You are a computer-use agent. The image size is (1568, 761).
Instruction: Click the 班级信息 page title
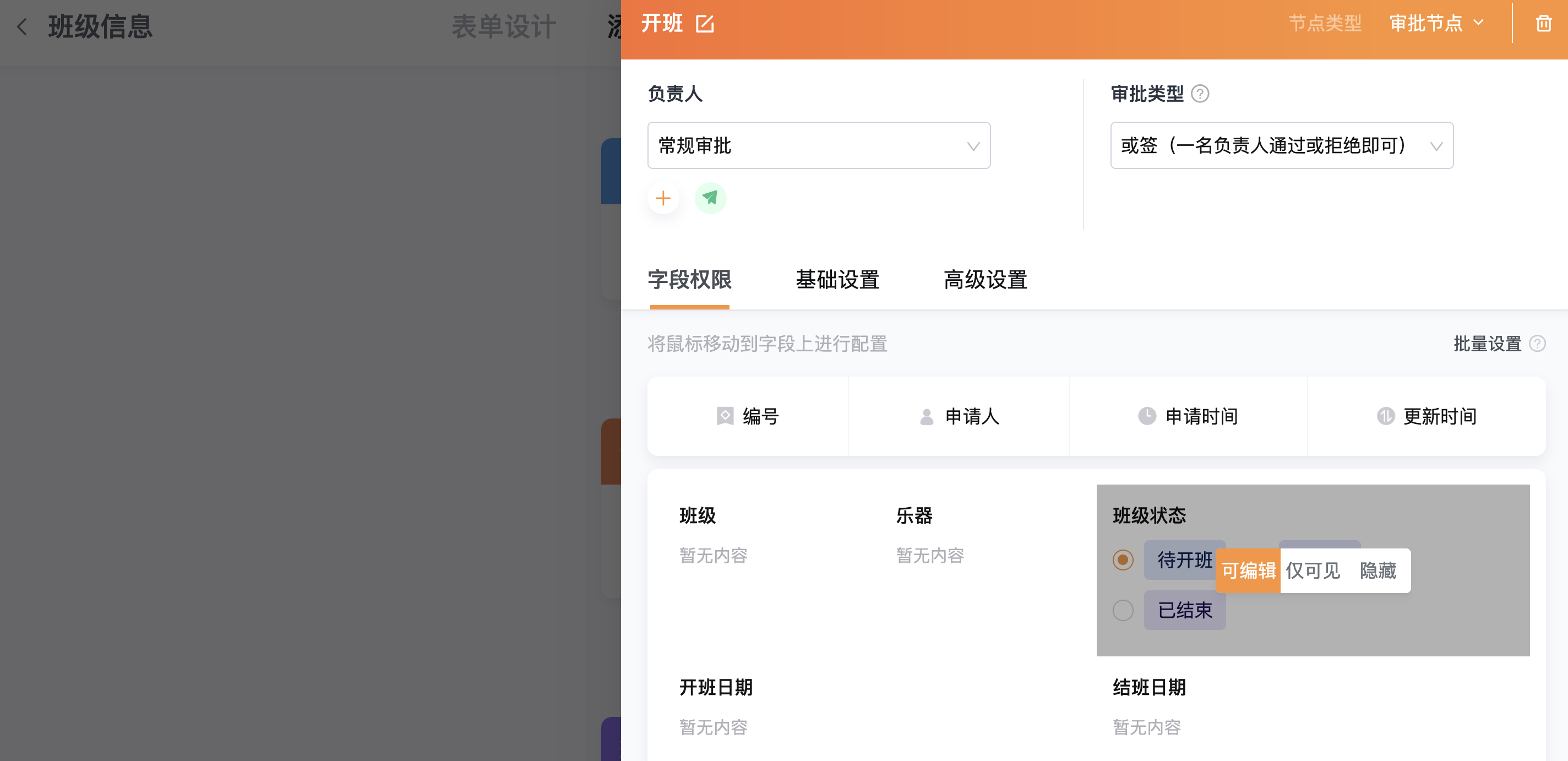(x=100, y=27)
